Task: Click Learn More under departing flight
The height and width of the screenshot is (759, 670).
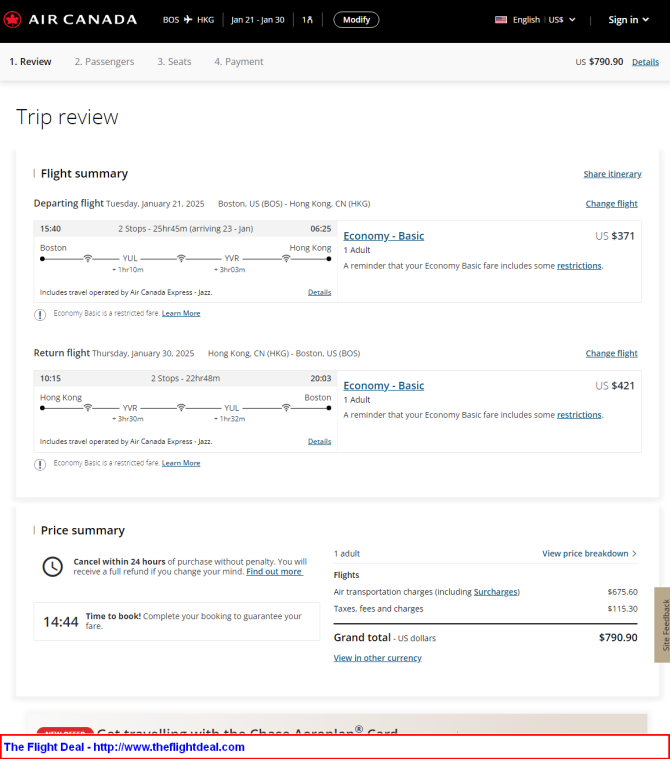Action: pos(181,313)
